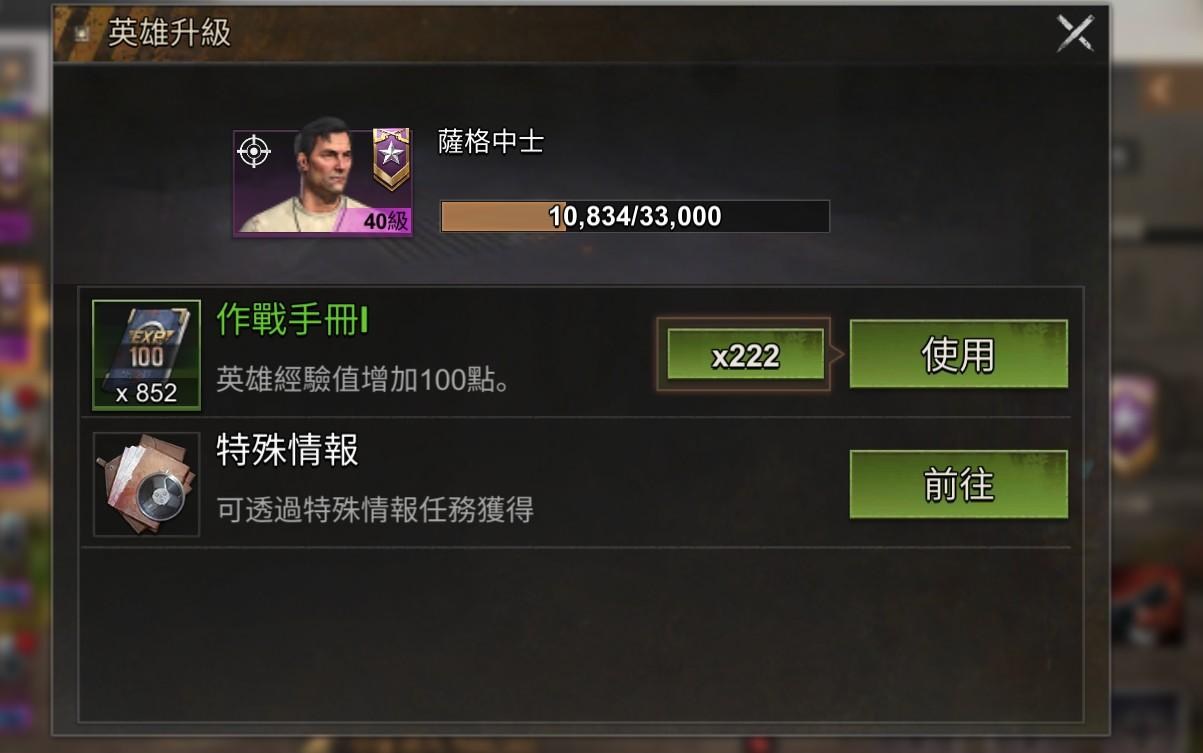Click the crosshair icon on the hero portrait
The width and height of the screenshot is (1203, 753).
point(254,151)
